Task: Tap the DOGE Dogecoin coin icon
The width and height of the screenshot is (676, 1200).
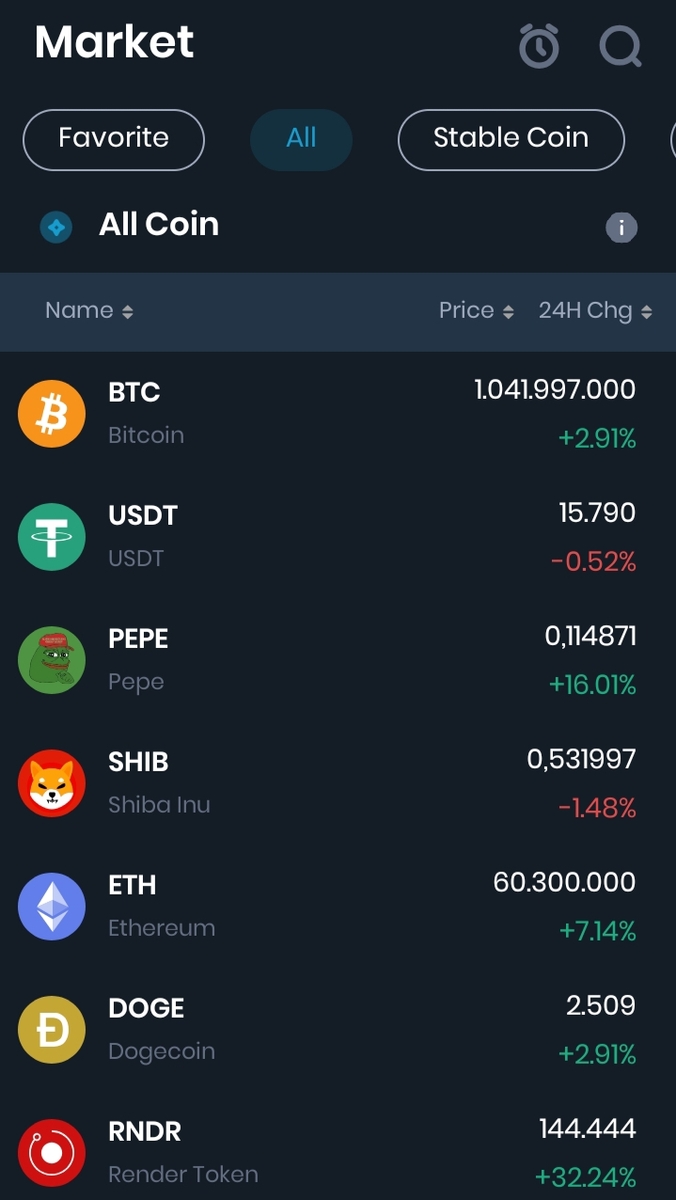Action: [x=51, y=1029]
